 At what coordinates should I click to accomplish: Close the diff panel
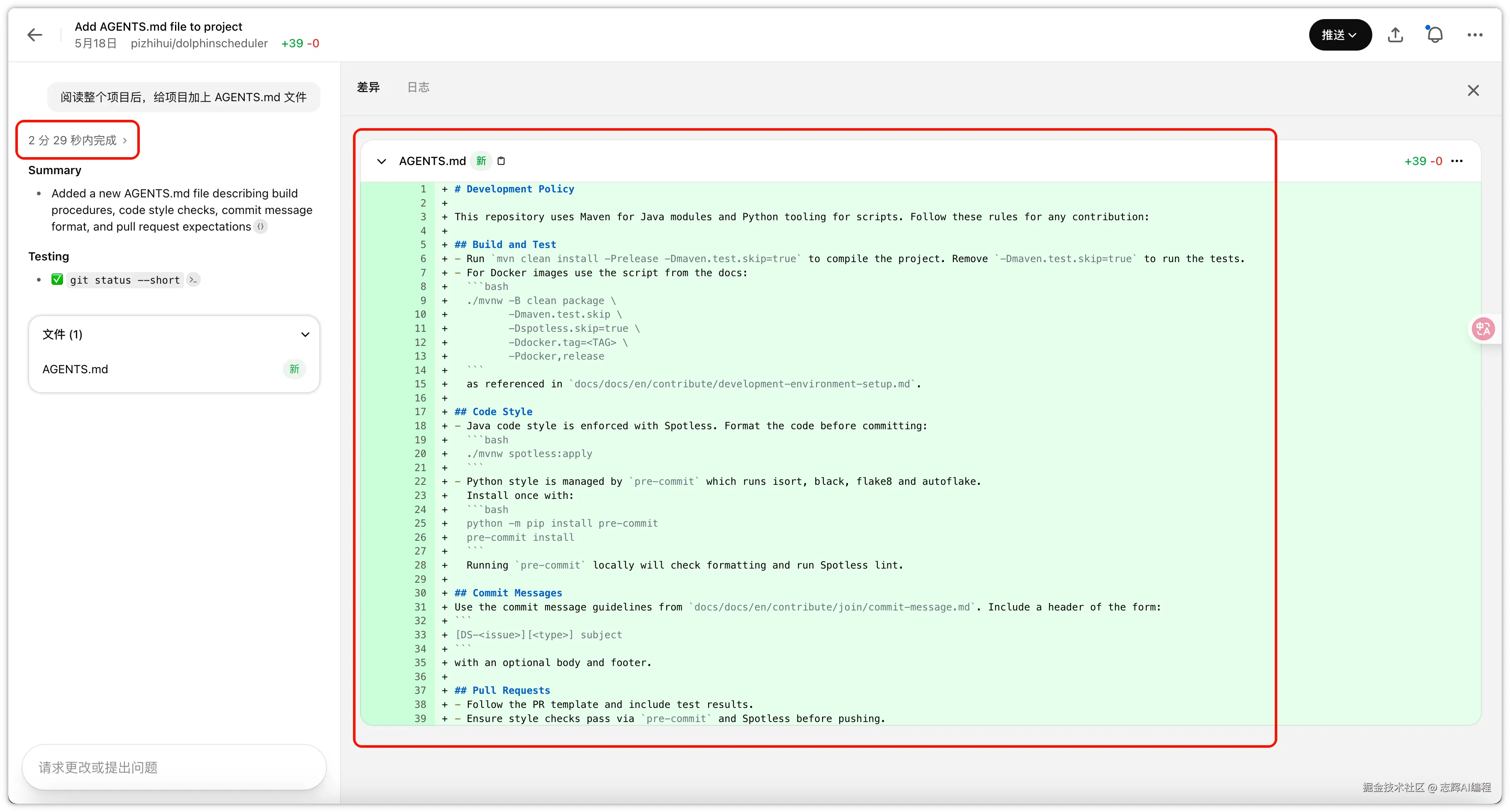1473,90
